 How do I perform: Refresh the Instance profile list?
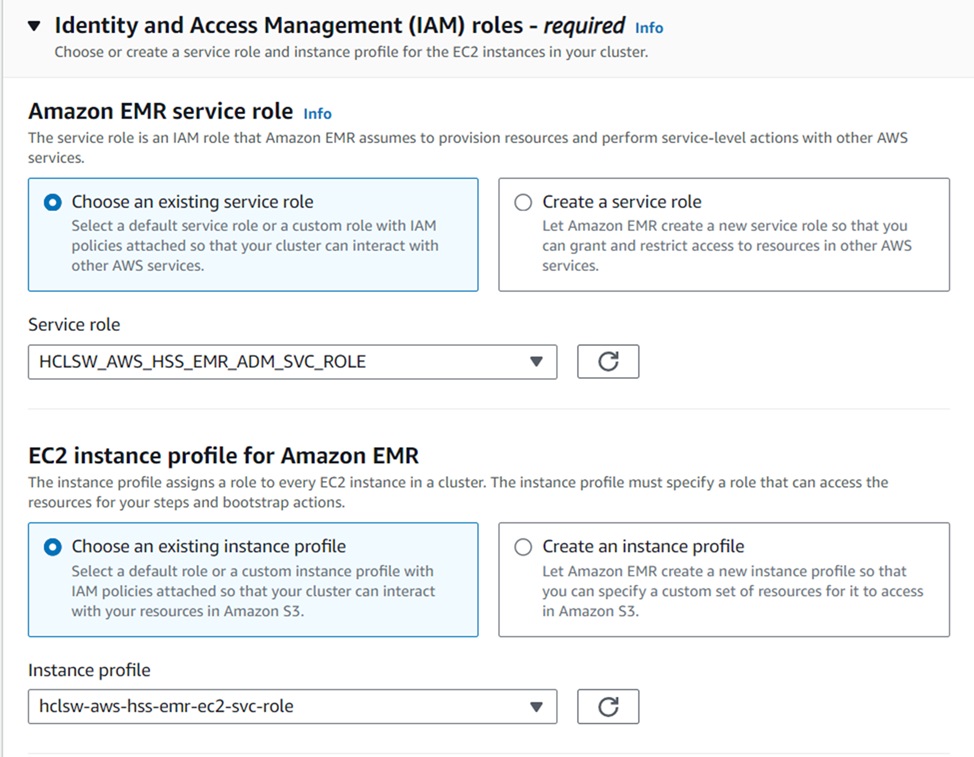[608, 707]
